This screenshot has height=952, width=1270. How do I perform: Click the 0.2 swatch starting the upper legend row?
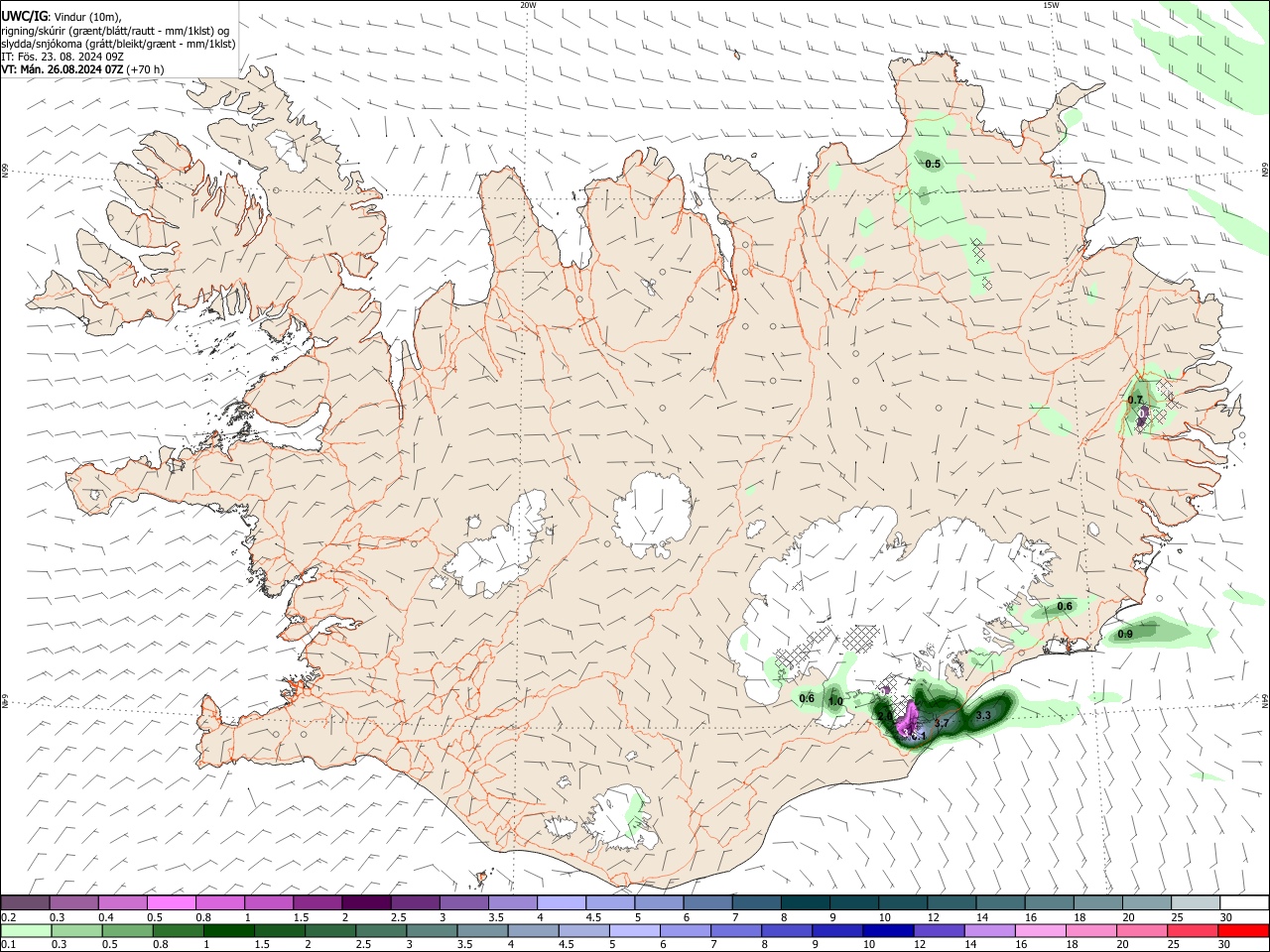pos(26,902)
